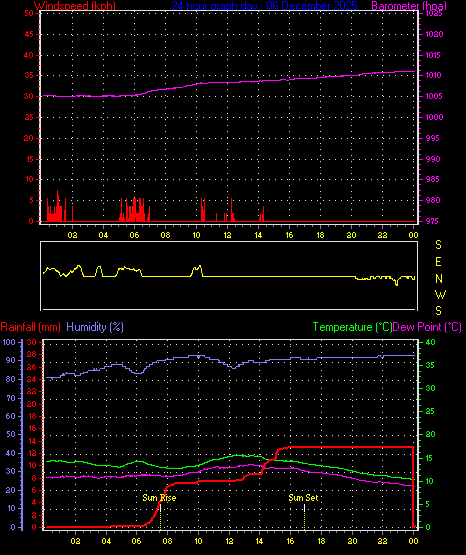This screenshot has height=555, width=466.
Task: Click the 28 rainfall axis value
Action: coord(31,355)
